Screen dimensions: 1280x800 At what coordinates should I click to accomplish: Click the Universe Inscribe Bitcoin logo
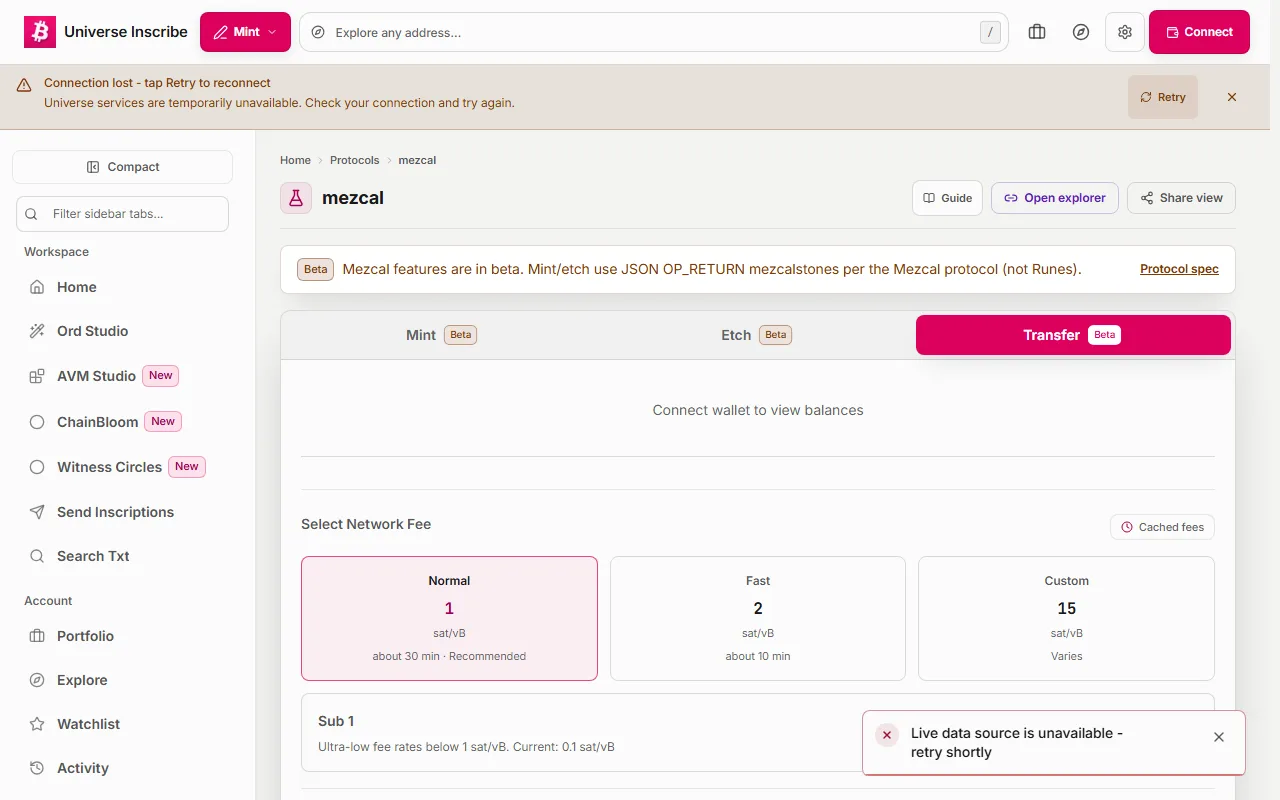pos(40,32)
